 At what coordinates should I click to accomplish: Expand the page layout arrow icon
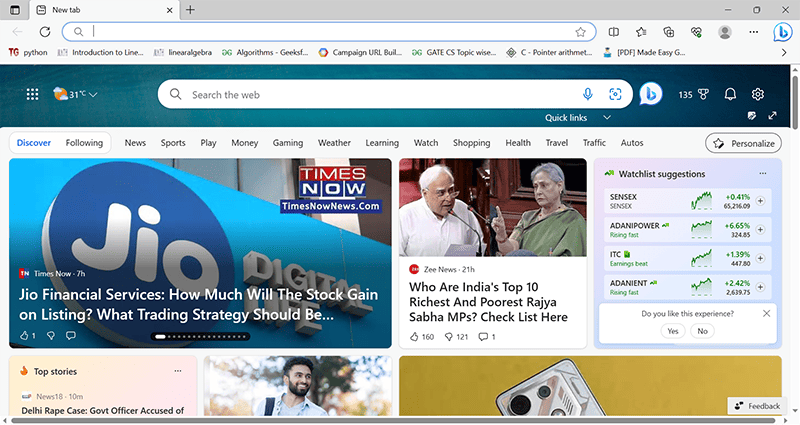pos(772,116)
